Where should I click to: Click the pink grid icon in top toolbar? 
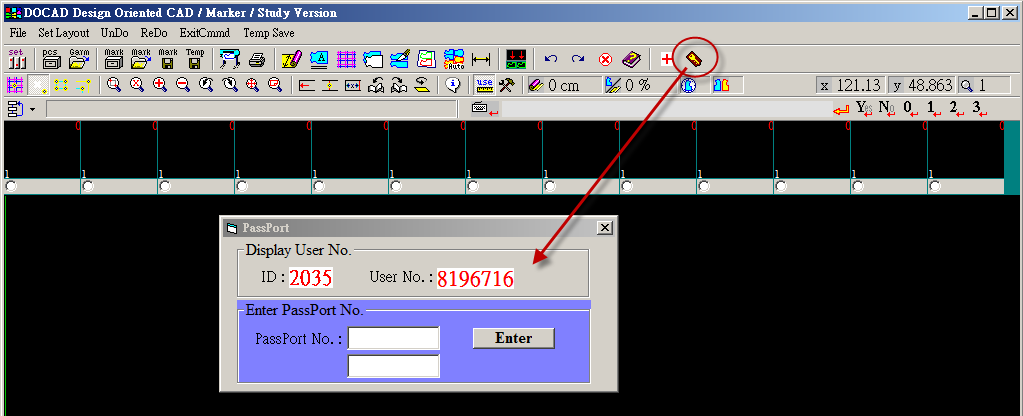[346, 60]
